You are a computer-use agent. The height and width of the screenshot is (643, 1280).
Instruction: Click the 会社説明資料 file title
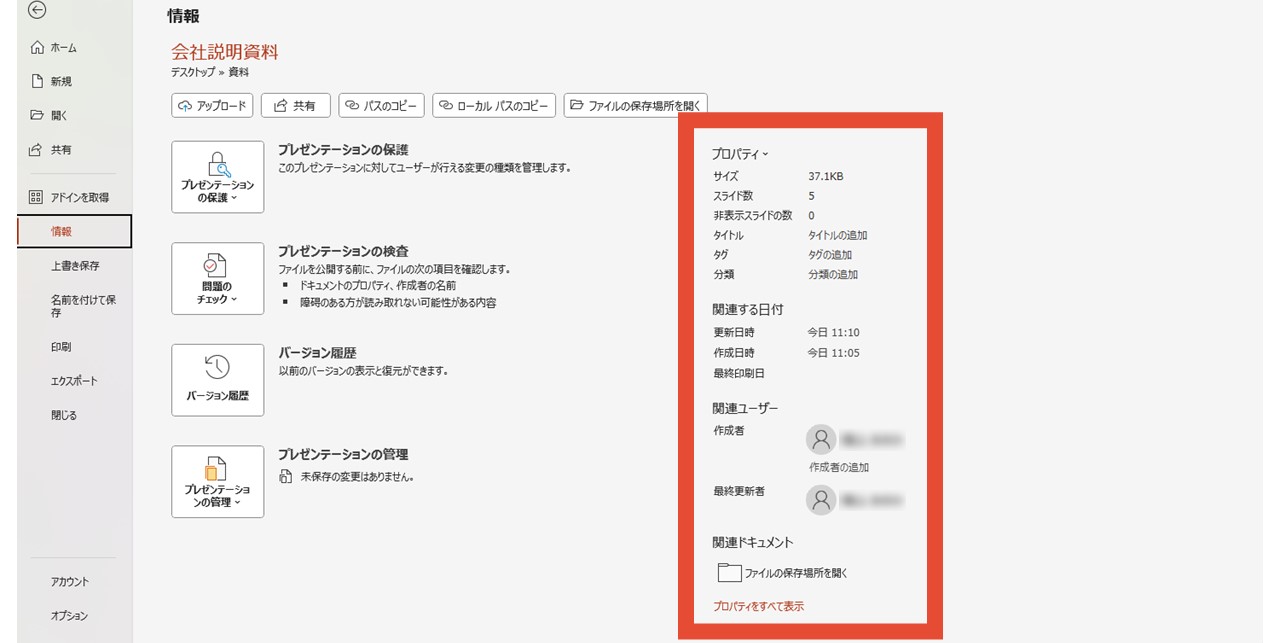click(x=225, y=52)
